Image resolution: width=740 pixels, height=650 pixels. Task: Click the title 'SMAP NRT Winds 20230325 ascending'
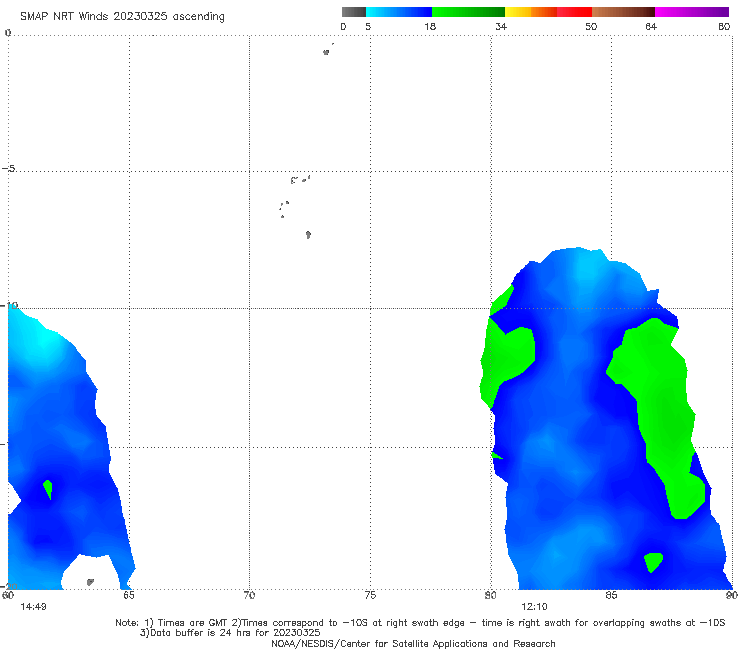(x=122, y=16)
